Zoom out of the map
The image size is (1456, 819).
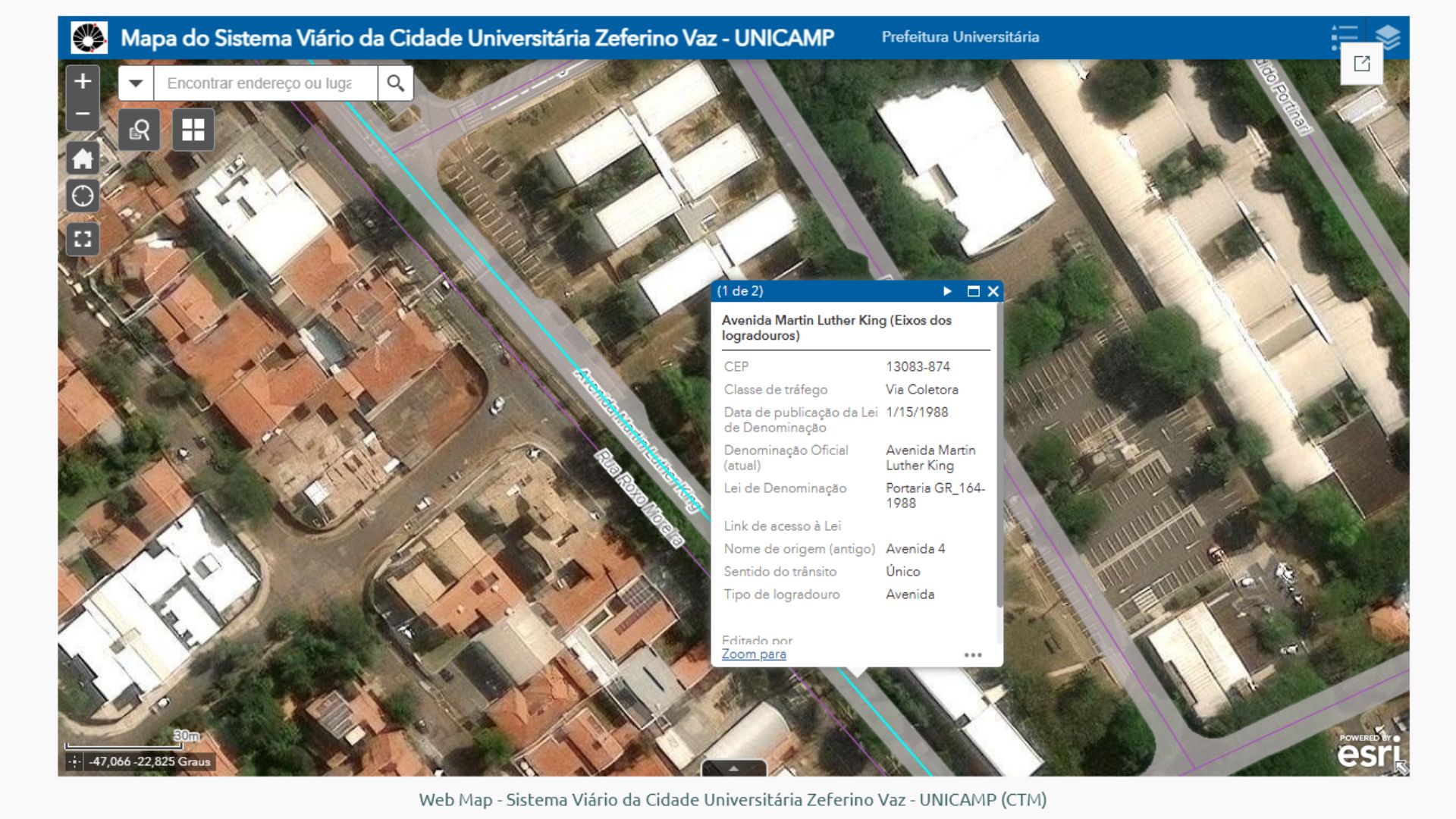(x=83, y=115)
